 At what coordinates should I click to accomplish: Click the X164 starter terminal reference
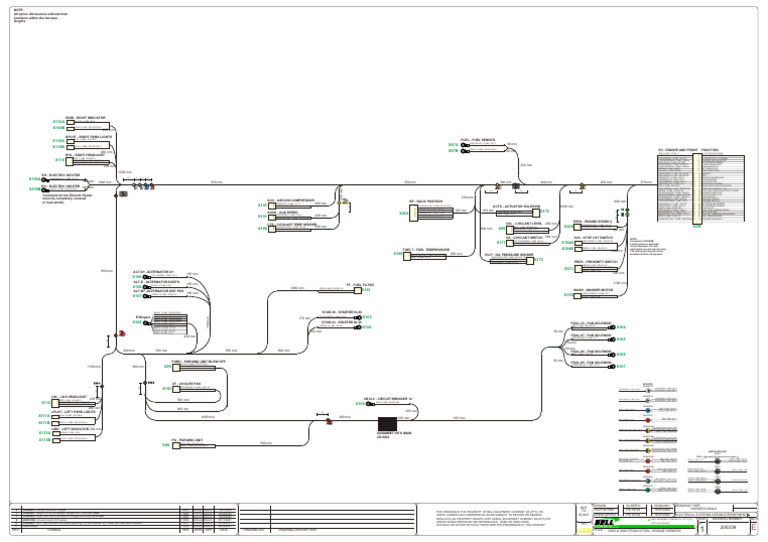pyautogui.click(x=367, y=327)
